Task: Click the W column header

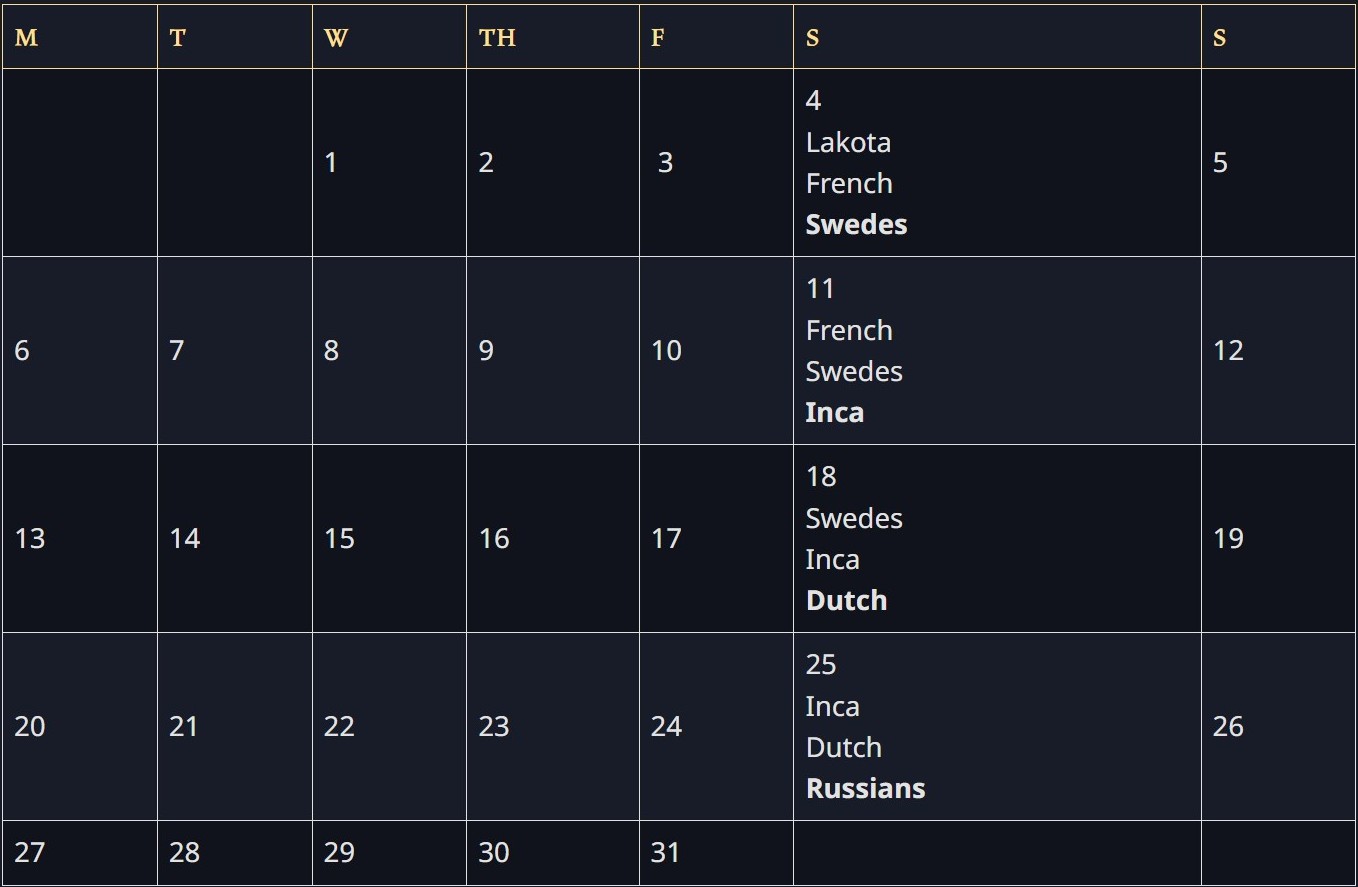Action: click(336, 38)
